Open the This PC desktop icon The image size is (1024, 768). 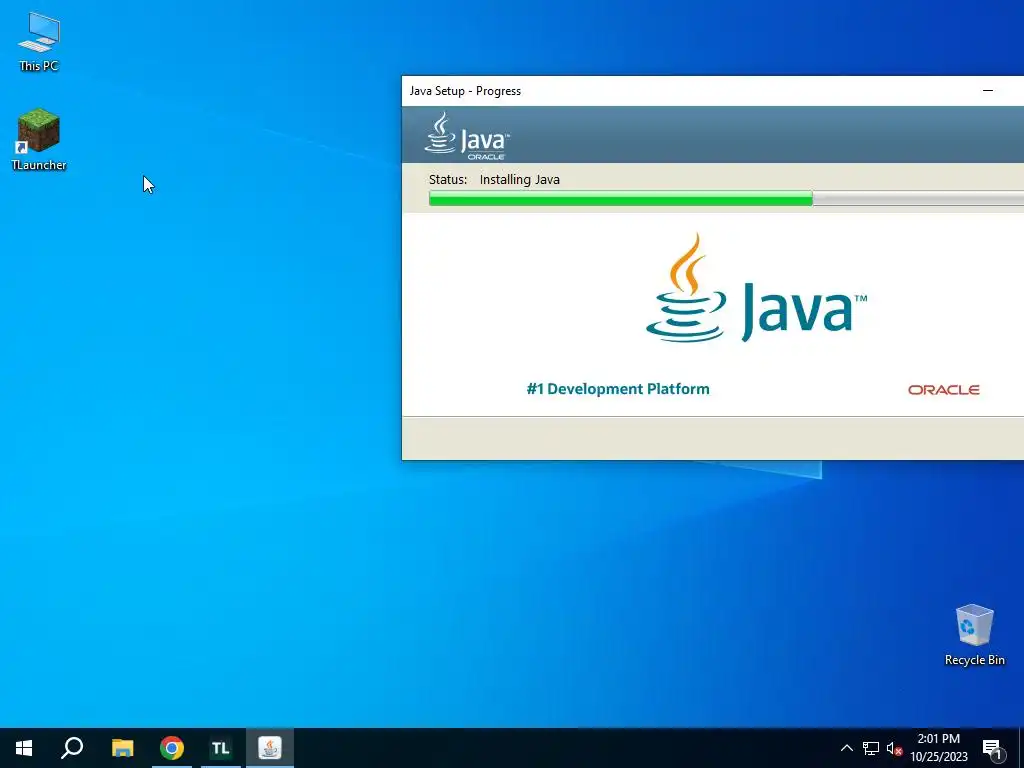[x=39, y=42]
